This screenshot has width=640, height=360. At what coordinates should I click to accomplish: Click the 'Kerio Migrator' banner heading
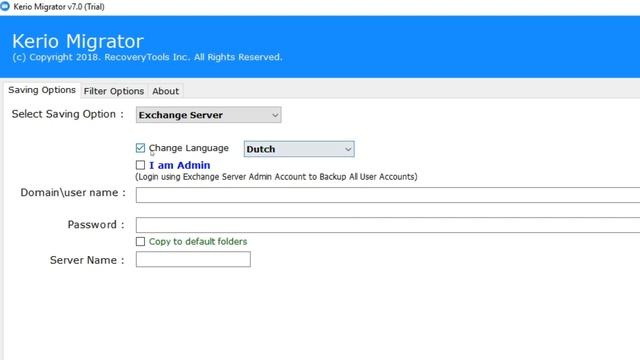78,41
